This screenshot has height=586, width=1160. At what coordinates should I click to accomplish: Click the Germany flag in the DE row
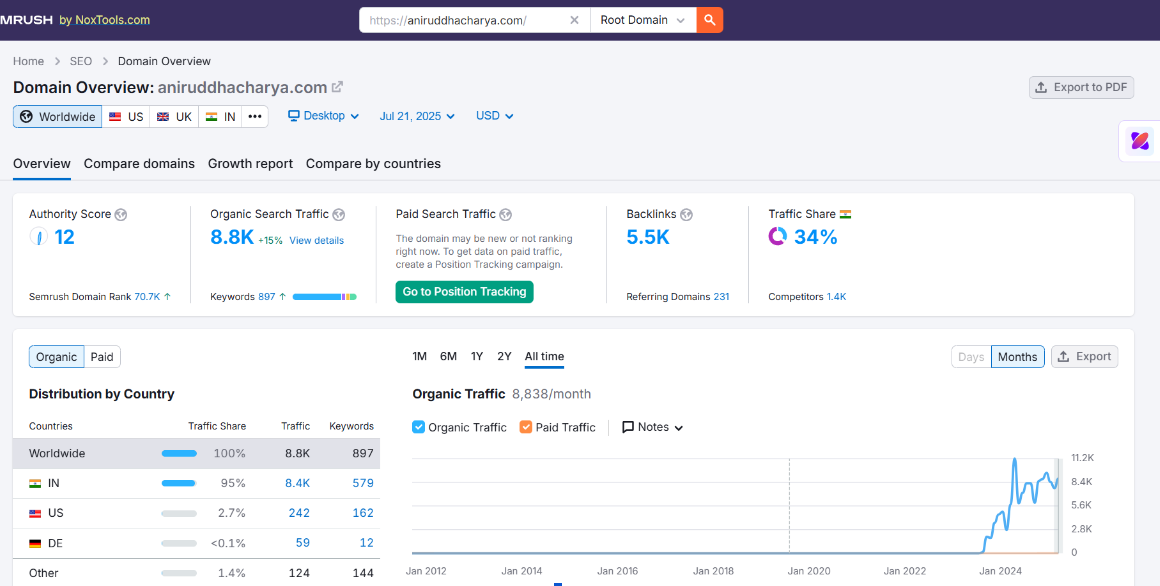tap(35, 543)
